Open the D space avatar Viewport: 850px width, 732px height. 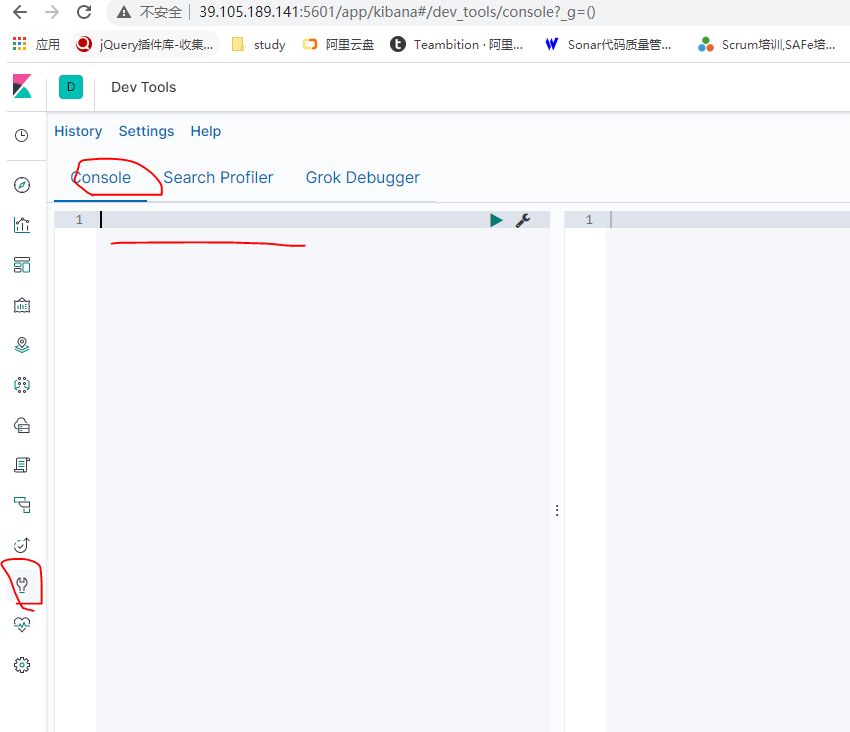(71, 87)
